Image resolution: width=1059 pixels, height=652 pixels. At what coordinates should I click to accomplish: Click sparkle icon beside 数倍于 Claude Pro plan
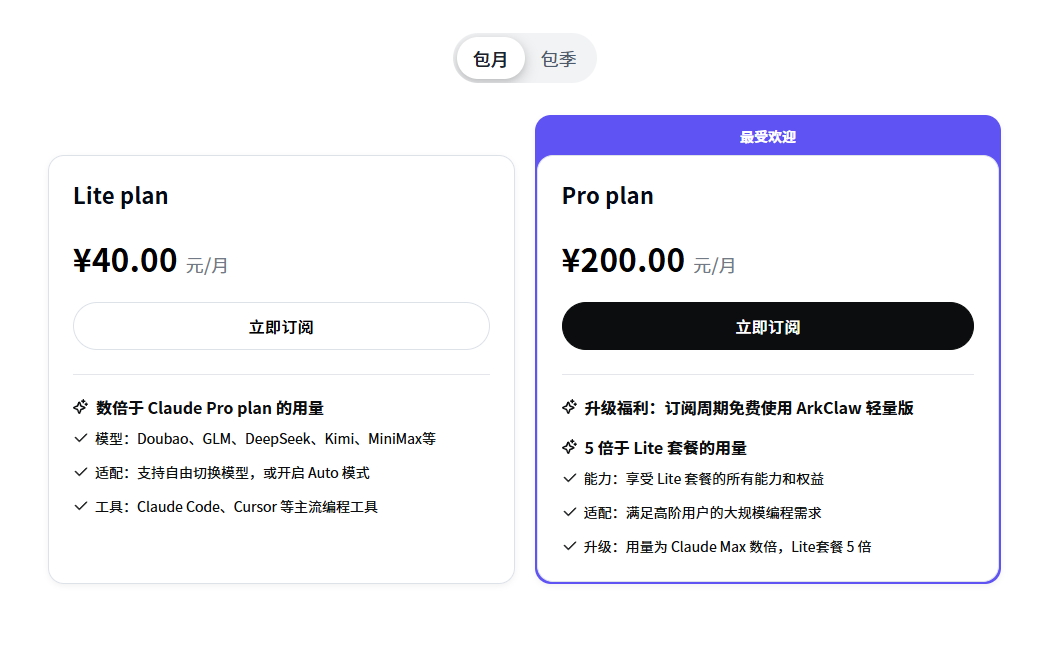pos(81,407)
